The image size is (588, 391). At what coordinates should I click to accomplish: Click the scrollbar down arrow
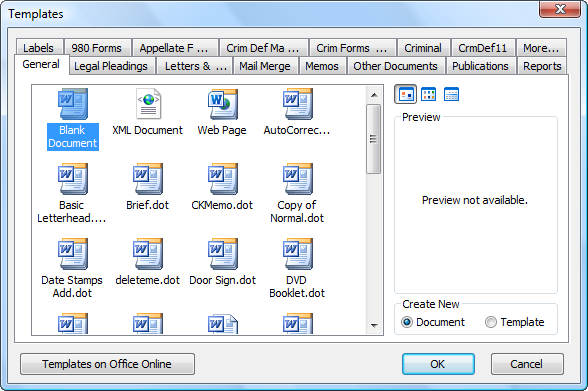[374, 325]
